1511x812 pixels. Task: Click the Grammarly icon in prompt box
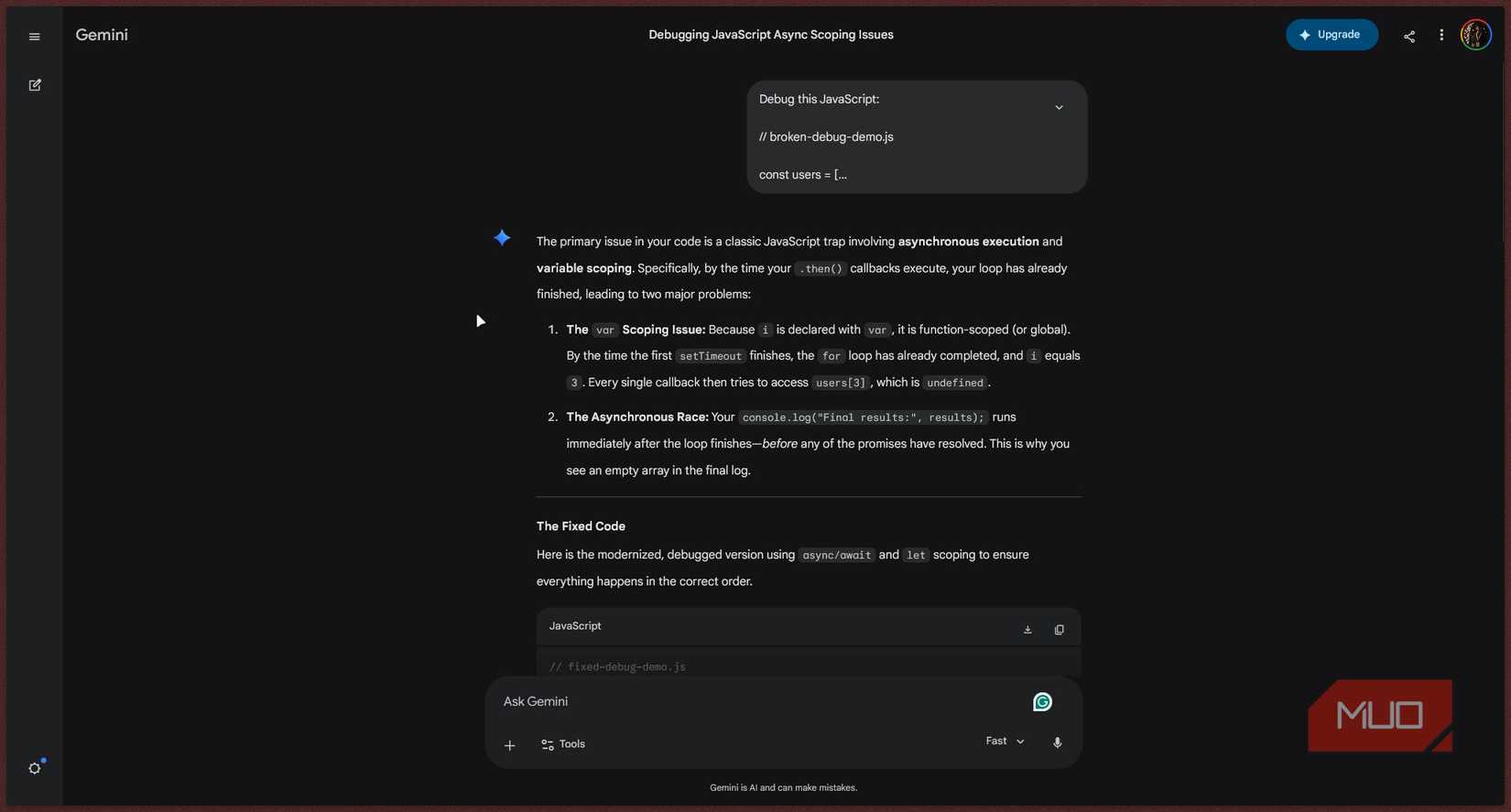tap(1042, 702)
